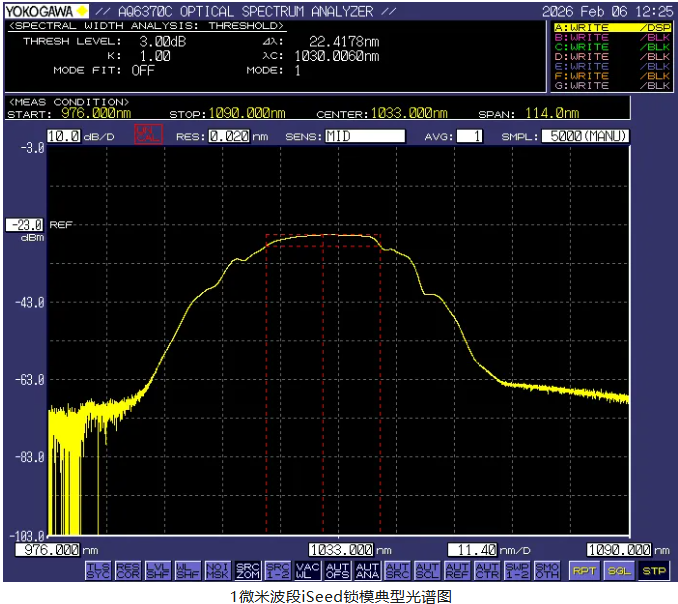Select trace A: WRITE /DSP
678x604 pixels.
pos(612,28)
